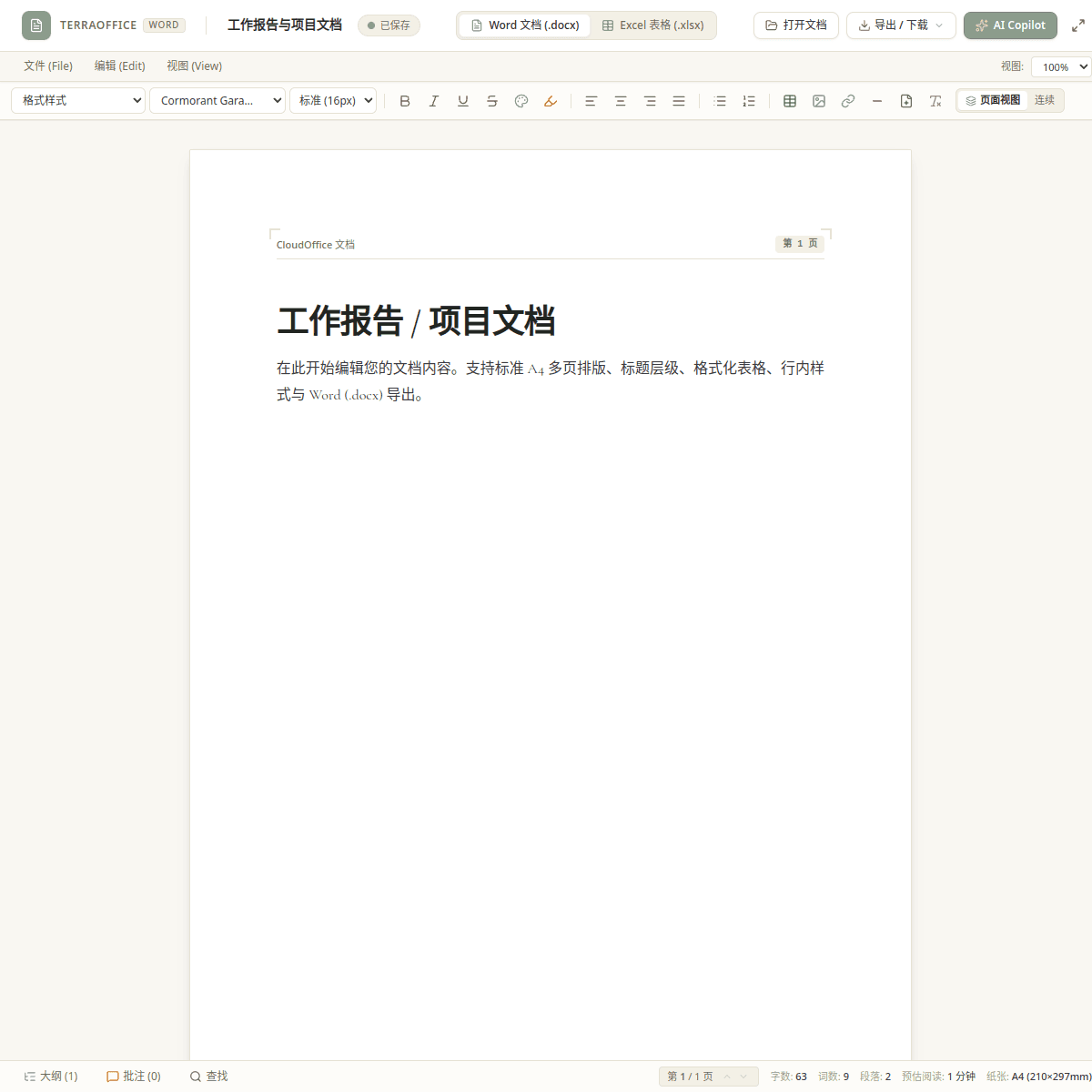Align text right
Image resolution: width=1092 pixels, height=1092 pixels.
click(x=650, y=101)
